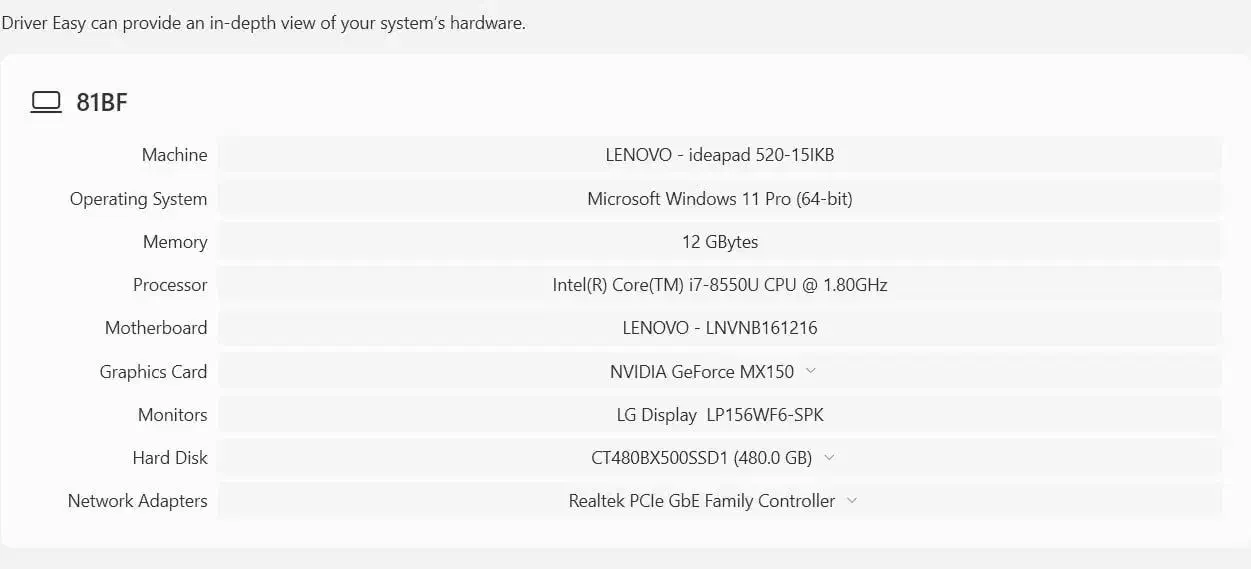Screen dimensions: 1251x569
Task: Click the Microsoft Windows 11 Pro value
Action: pyautogui.click(x=719, y=199)
